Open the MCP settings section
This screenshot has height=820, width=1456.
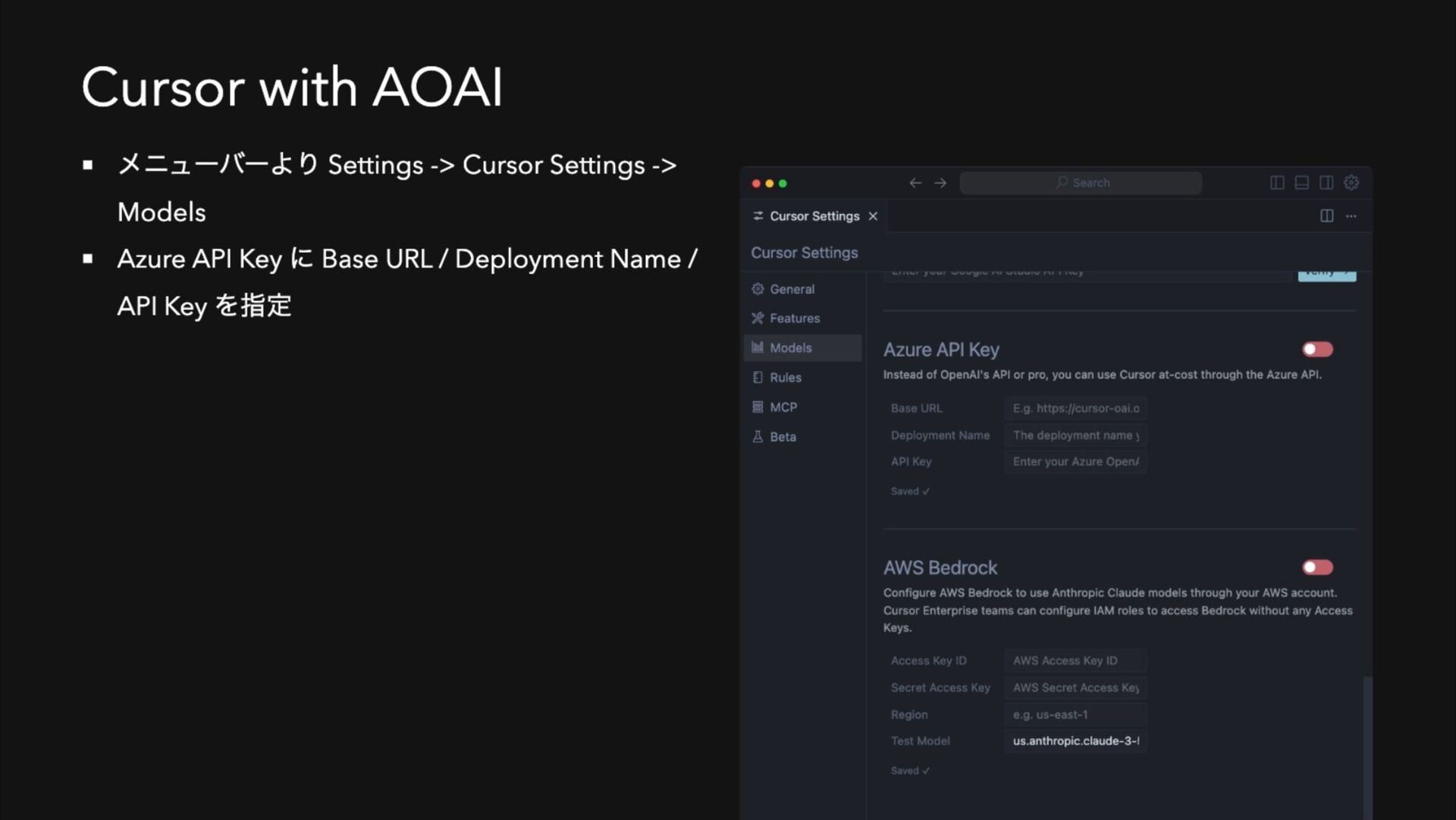coord(783,407)
